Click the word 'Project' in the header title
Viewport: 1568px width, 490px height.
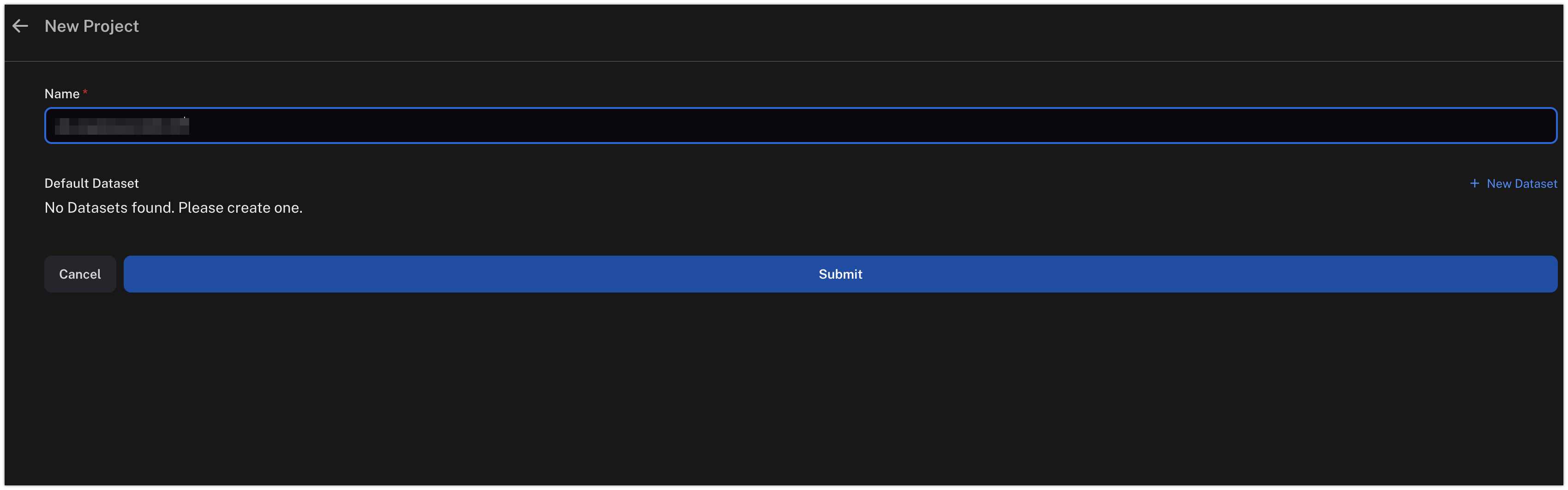[111, 26]
